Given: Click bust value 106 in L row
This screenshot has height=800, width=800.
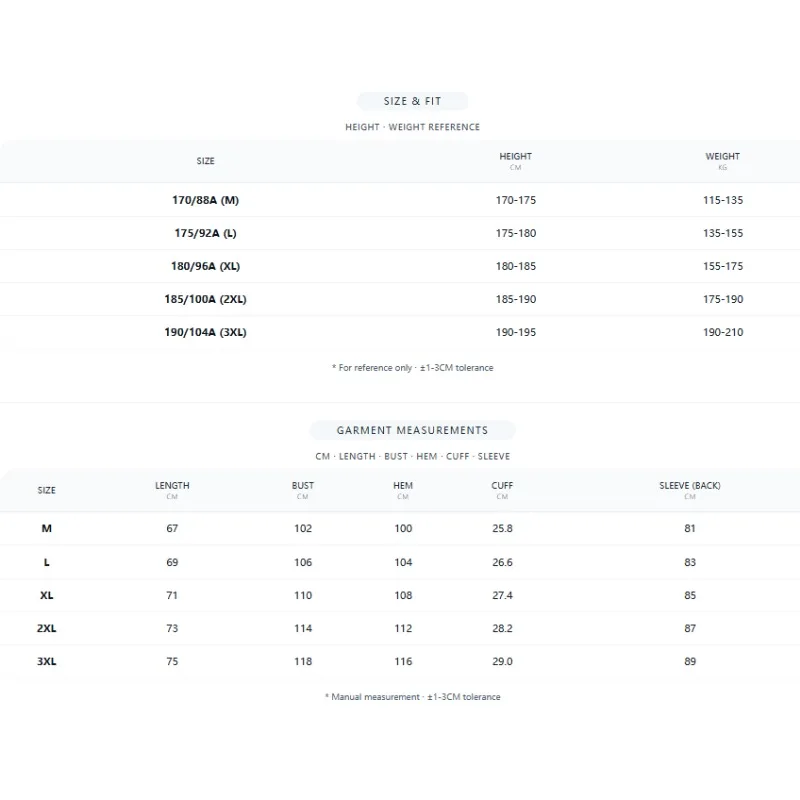Looking at the screenshot, I should tap(303, 562).
